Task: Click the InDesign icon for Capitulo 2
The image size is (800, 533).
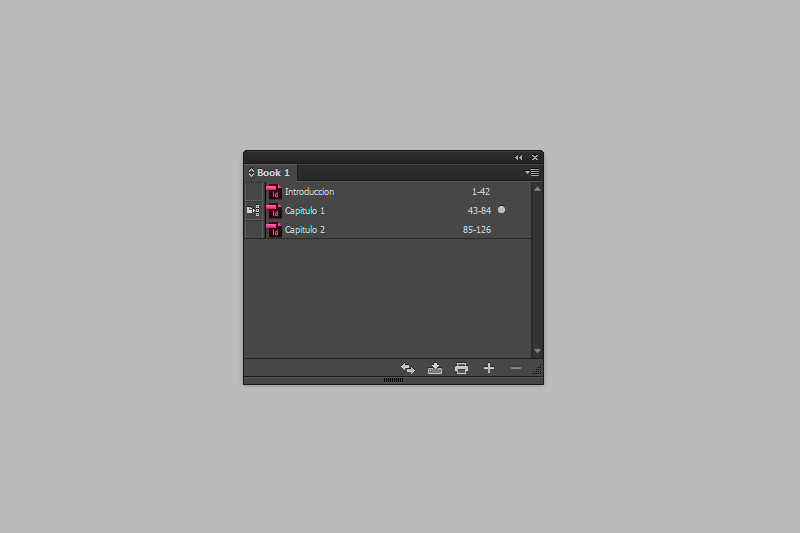Action: [x=274, y=230]
